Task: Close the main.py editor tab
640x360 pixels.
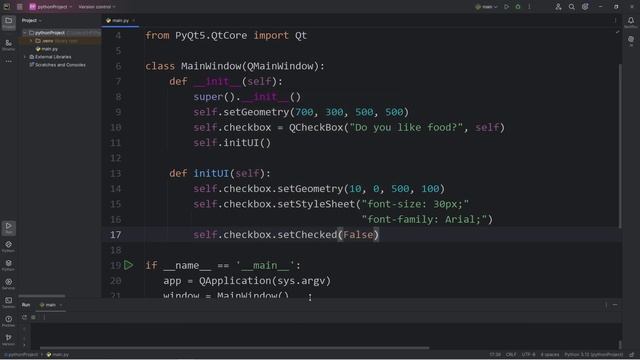Action: point(133,20)
